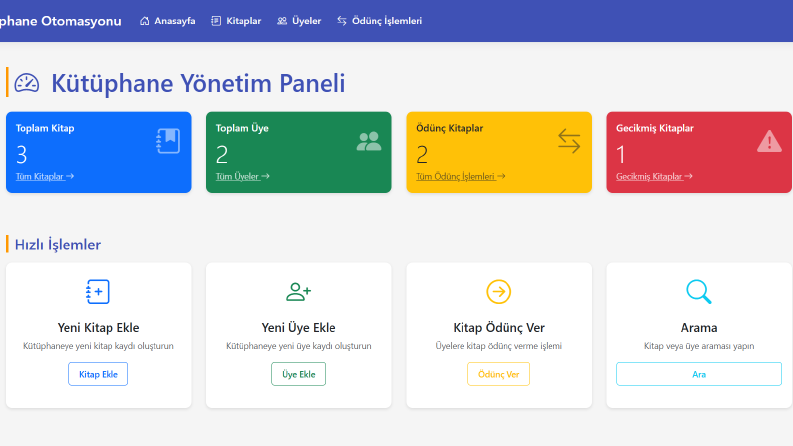Click text 'Üyelere kitap ödünç verme işlemi'
This screenshot has height=446, width=793.
pyautogui.click(x=499, y=346)
